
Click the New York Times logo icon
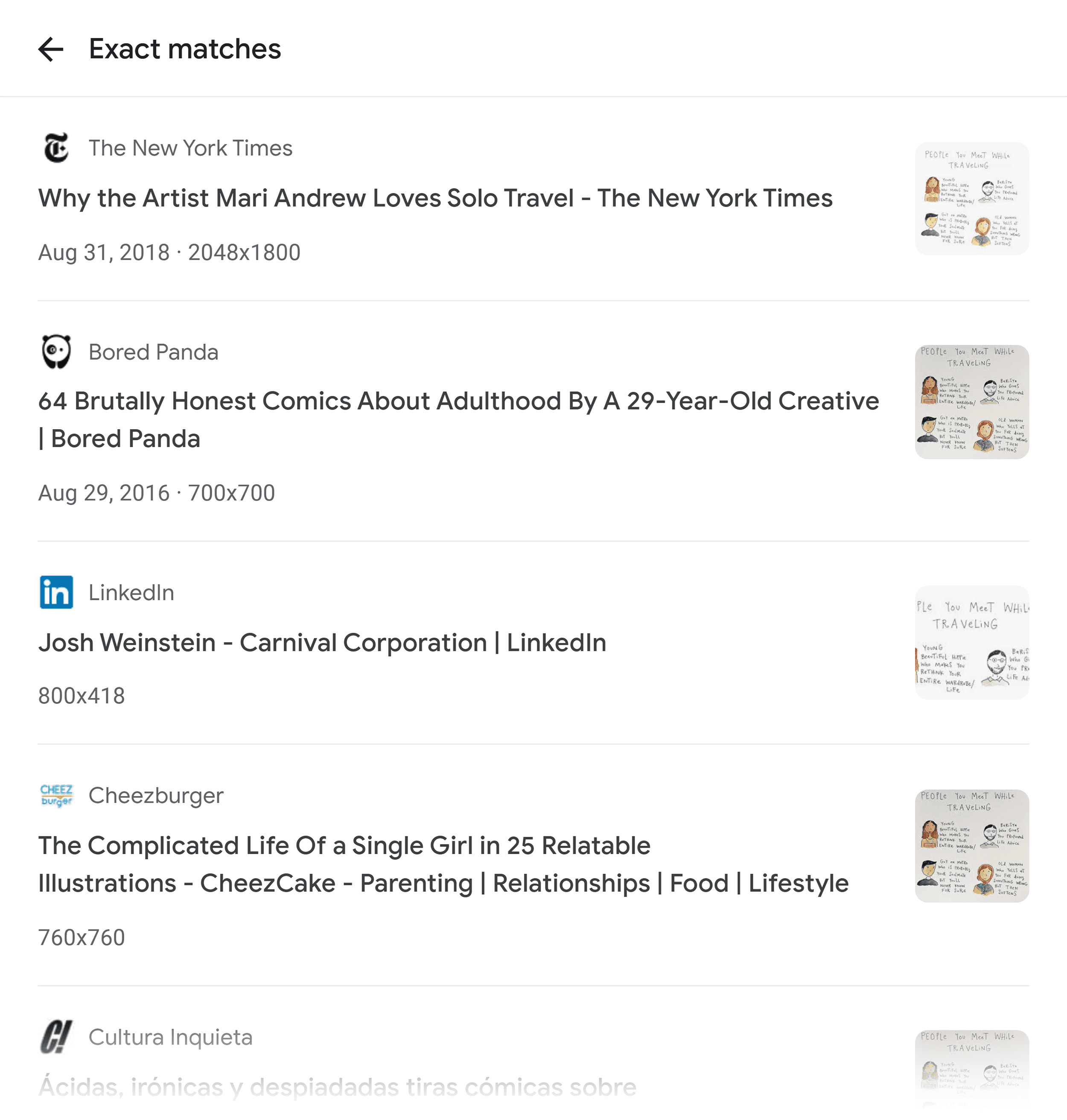tap(56, 148)
